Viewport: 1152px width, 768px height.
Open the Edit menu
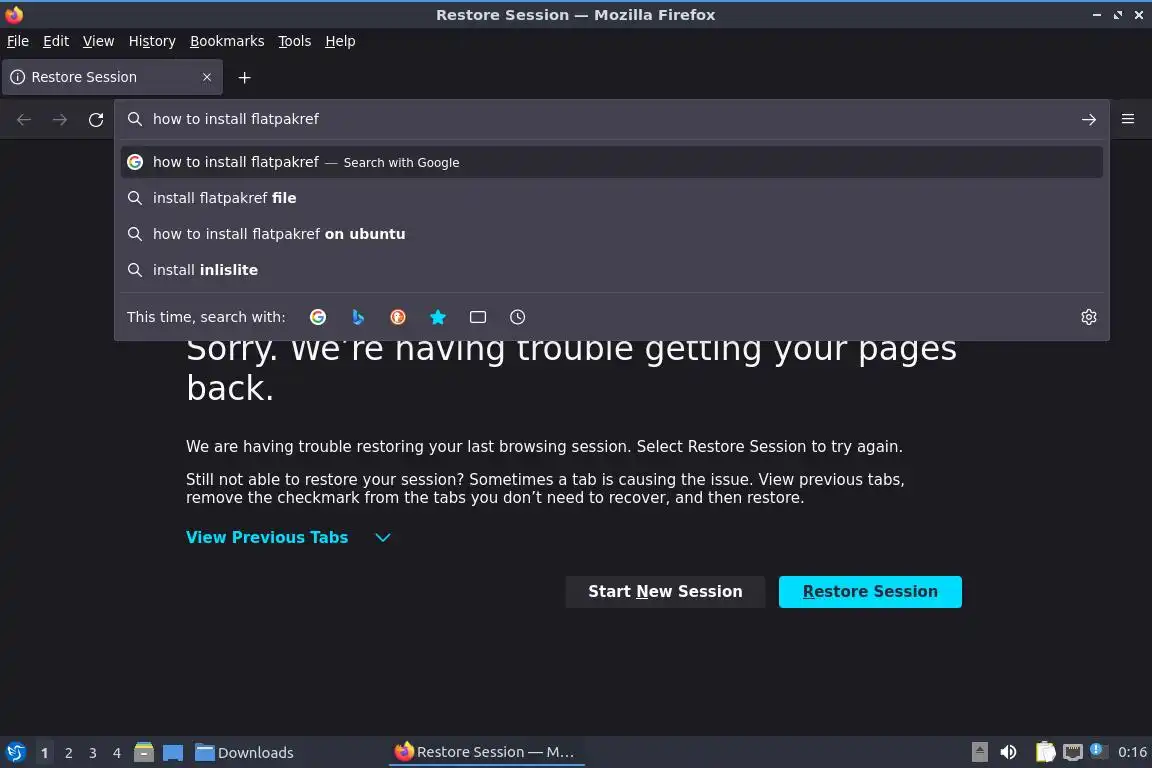coord(56,41)
